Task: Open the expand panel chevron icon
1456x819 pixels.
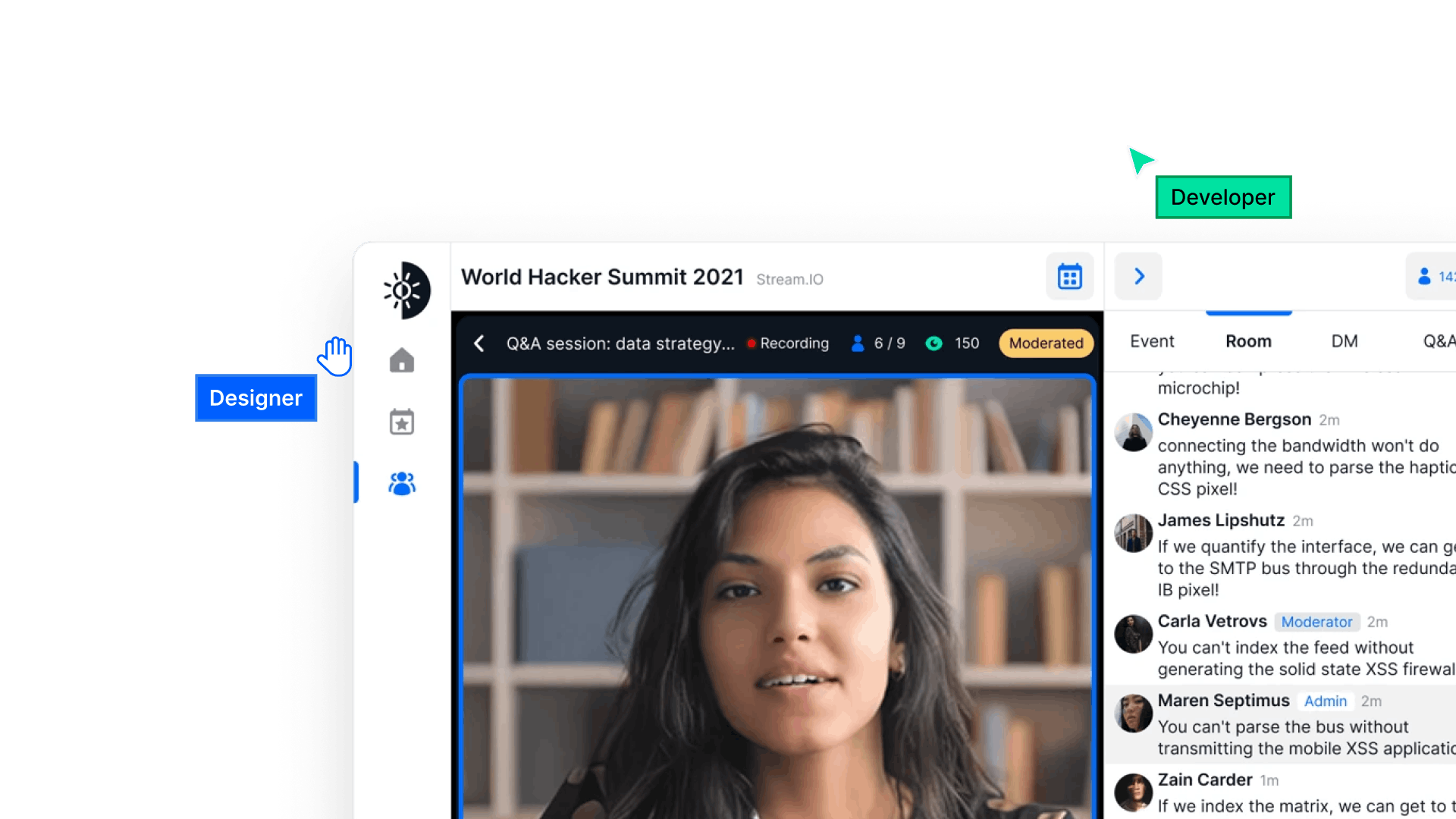Action: point(1138,276)
